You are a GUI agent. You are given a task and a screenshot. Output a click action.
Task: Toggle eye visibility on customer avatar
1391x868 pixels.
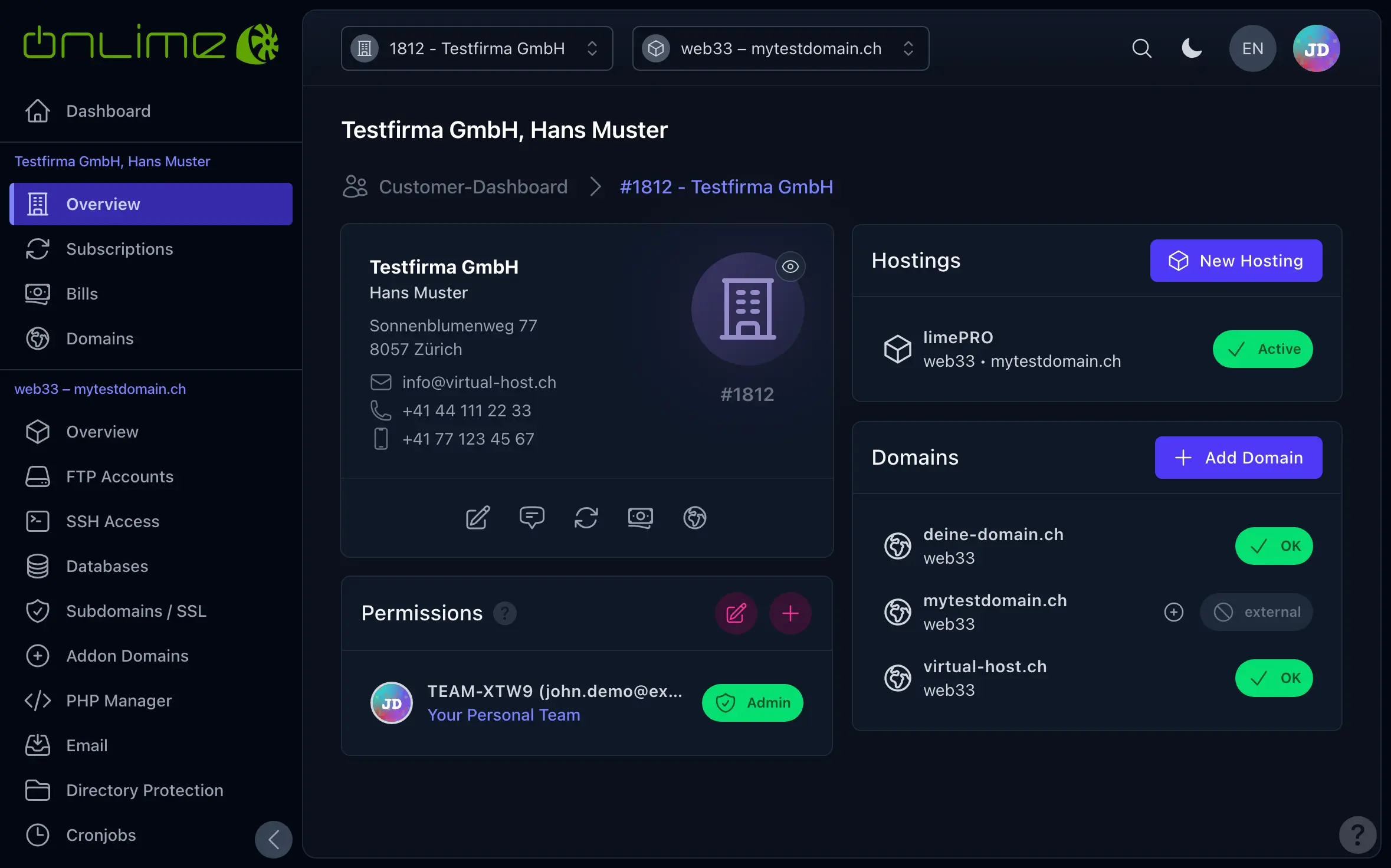click(x=790, y=267)
